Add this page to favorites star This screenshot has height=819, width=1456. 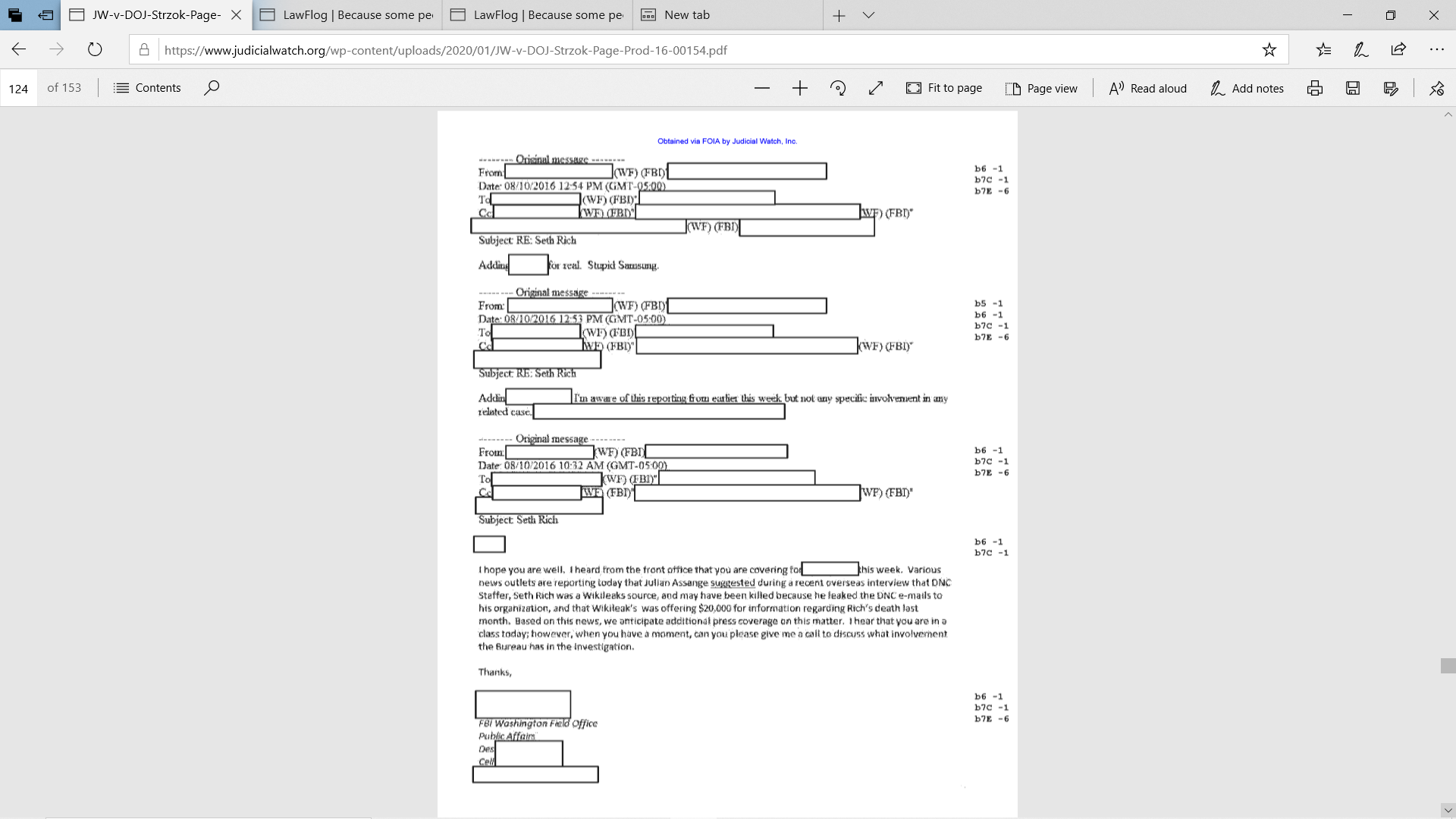point(1269,50)
